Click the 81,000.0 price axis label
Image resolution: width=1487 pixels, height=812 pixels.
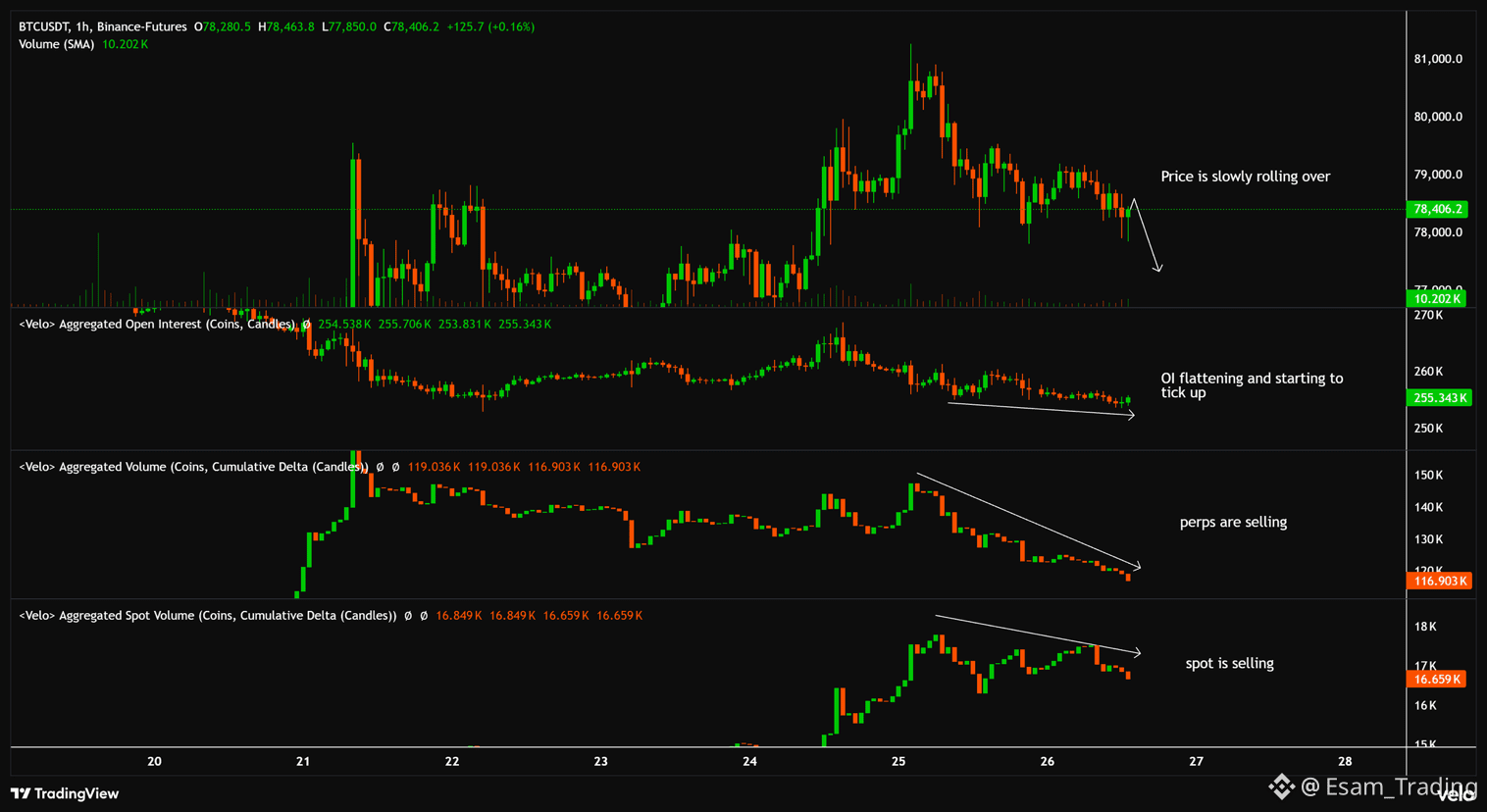pos(1438,59)
